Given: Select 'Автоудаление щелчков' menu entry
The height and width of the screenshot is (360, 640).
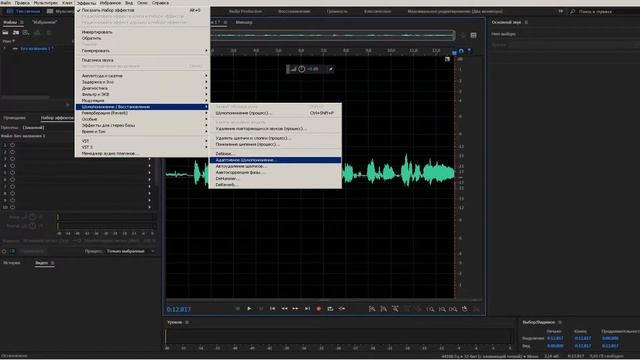Looking at the screenshot, I should [x=276, y=166].
